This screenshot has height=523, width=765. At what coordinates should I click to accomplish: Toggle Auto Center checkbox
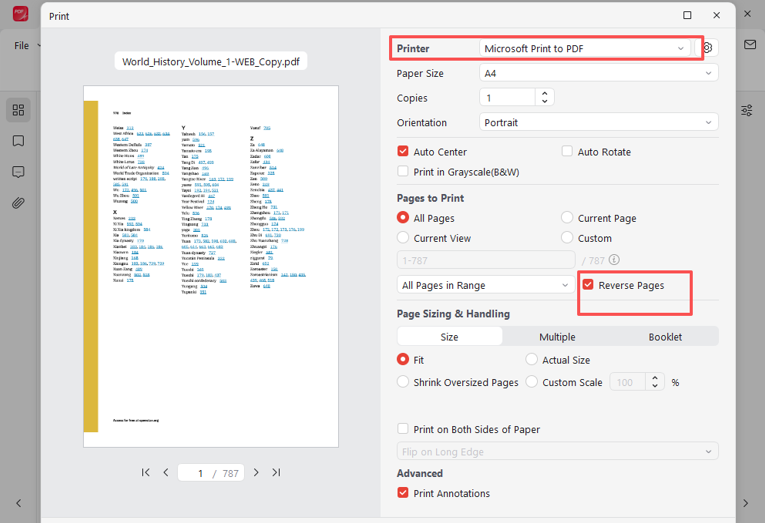pos(403,151)
